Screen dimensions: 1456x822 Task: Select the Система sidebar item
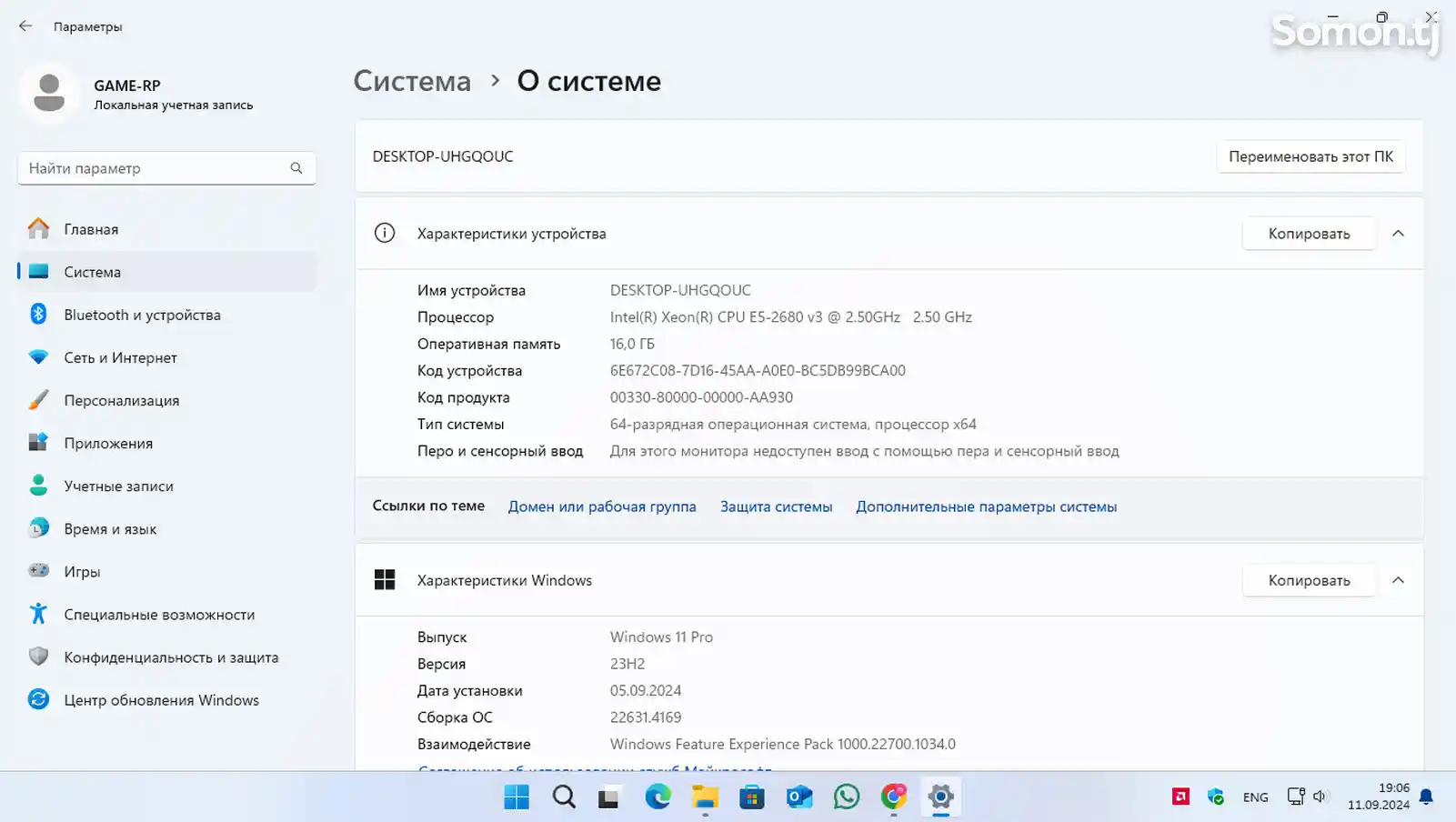click(166, 272)
